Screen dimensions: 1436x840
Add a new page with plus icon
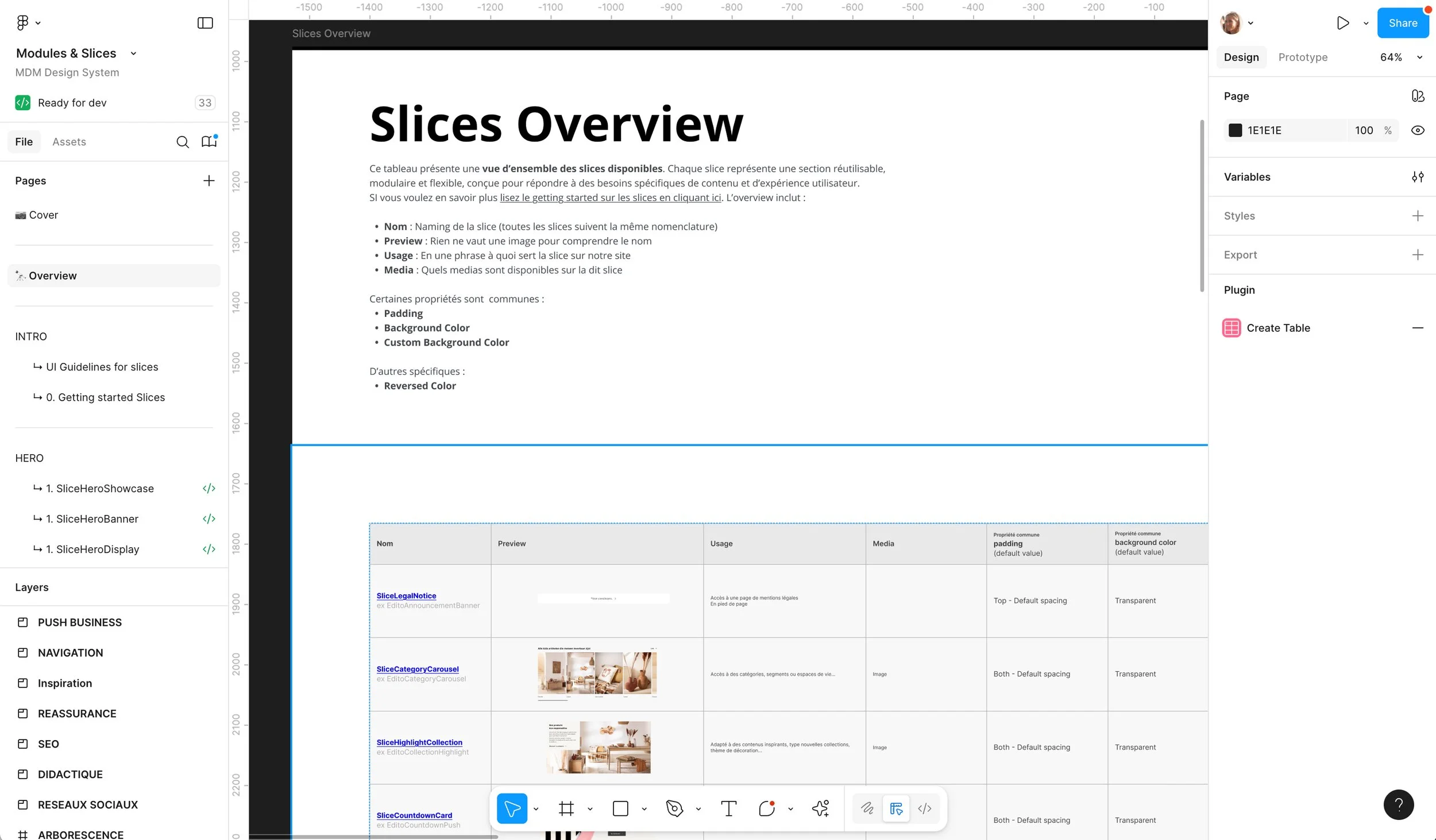[209, 181]
